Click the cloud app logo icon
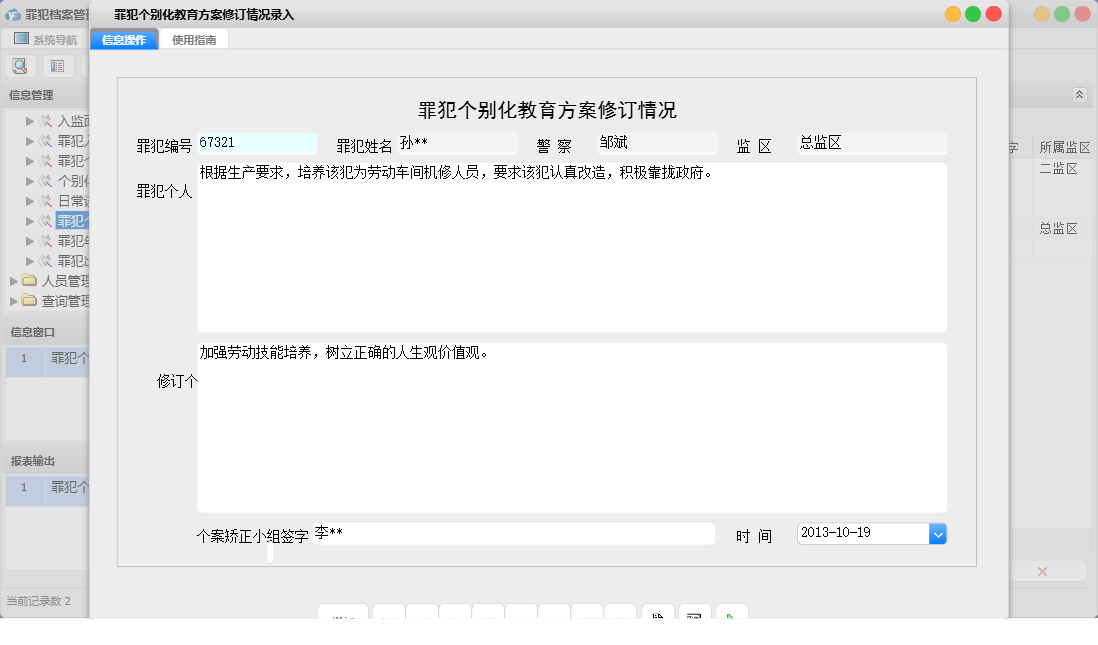Image resolution: width=1098 pixels, height=645 pixels. [12, 13]
